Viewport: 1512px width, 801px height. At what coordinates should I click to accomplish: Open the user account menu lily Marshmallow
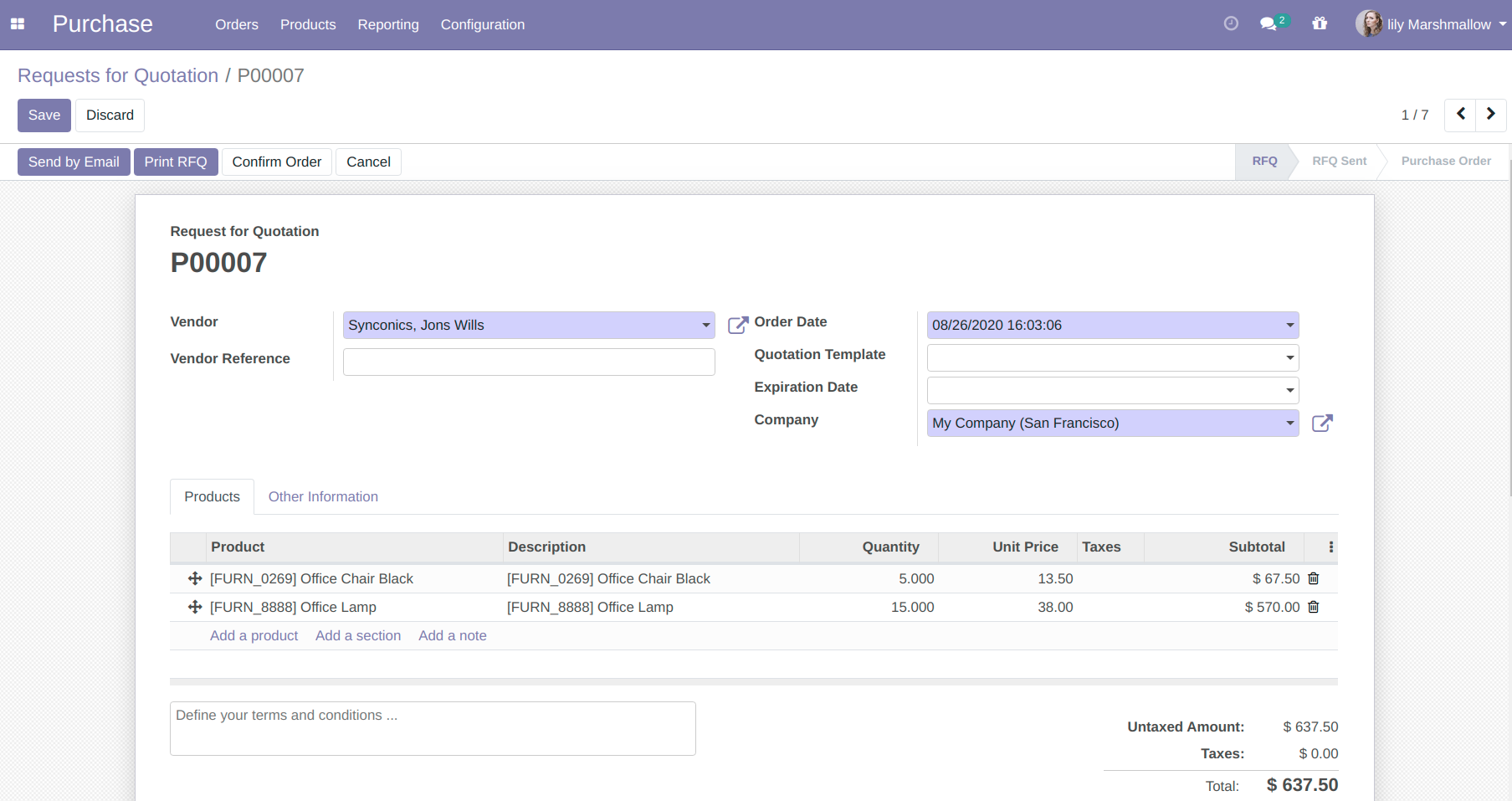[x=1432, y=24]
